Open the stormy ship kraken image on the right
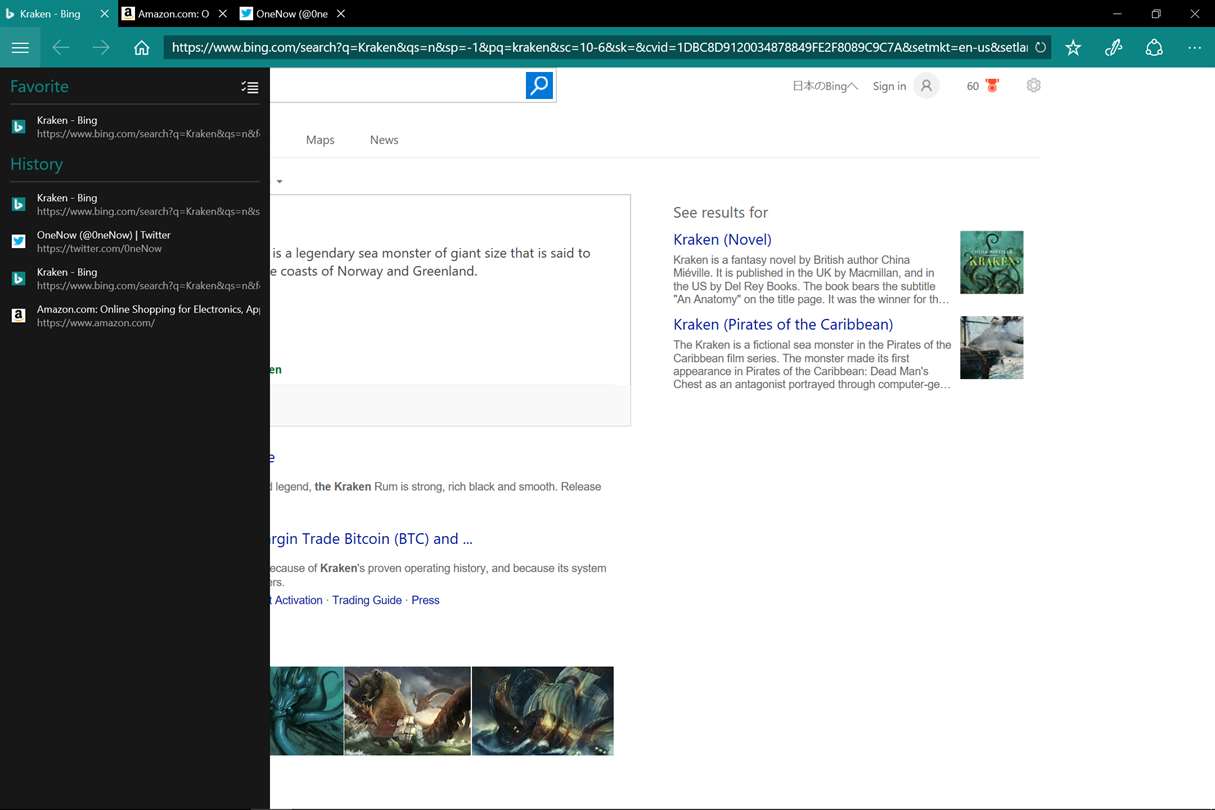This screenshot has width=1215, height=810. (542, 711)
